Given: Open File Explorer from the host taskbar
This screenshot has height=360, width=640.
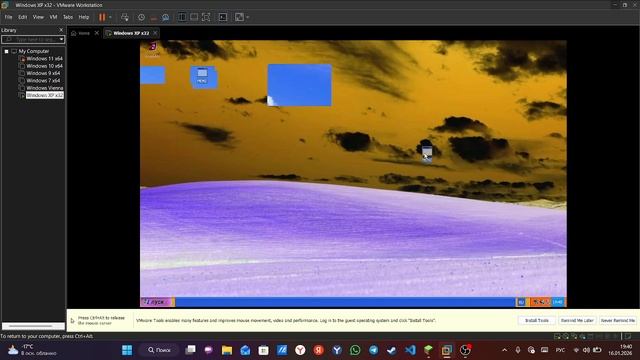Looking at the screenshot, I should (x=227, y=350).
